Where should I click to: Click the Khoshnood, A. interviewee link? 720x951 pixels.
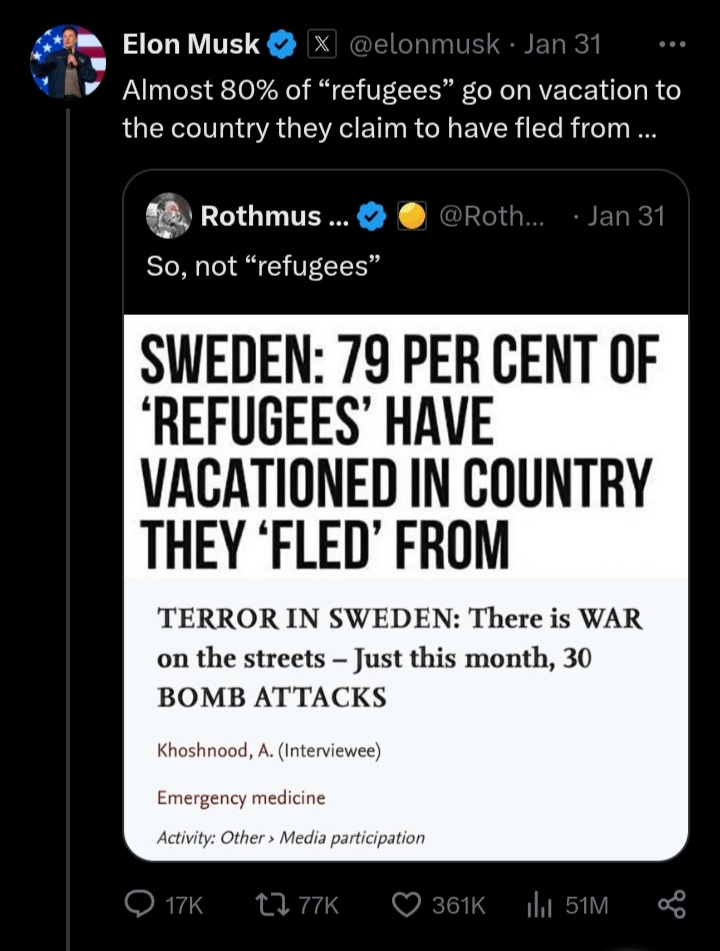click(268, 751)
